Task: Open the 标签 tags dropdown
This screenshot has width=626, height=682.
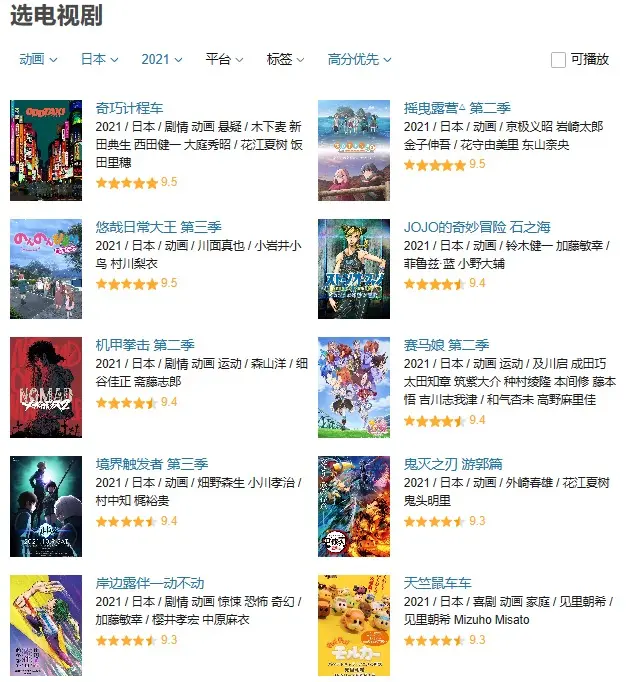Action: click(x=285, y=59)
